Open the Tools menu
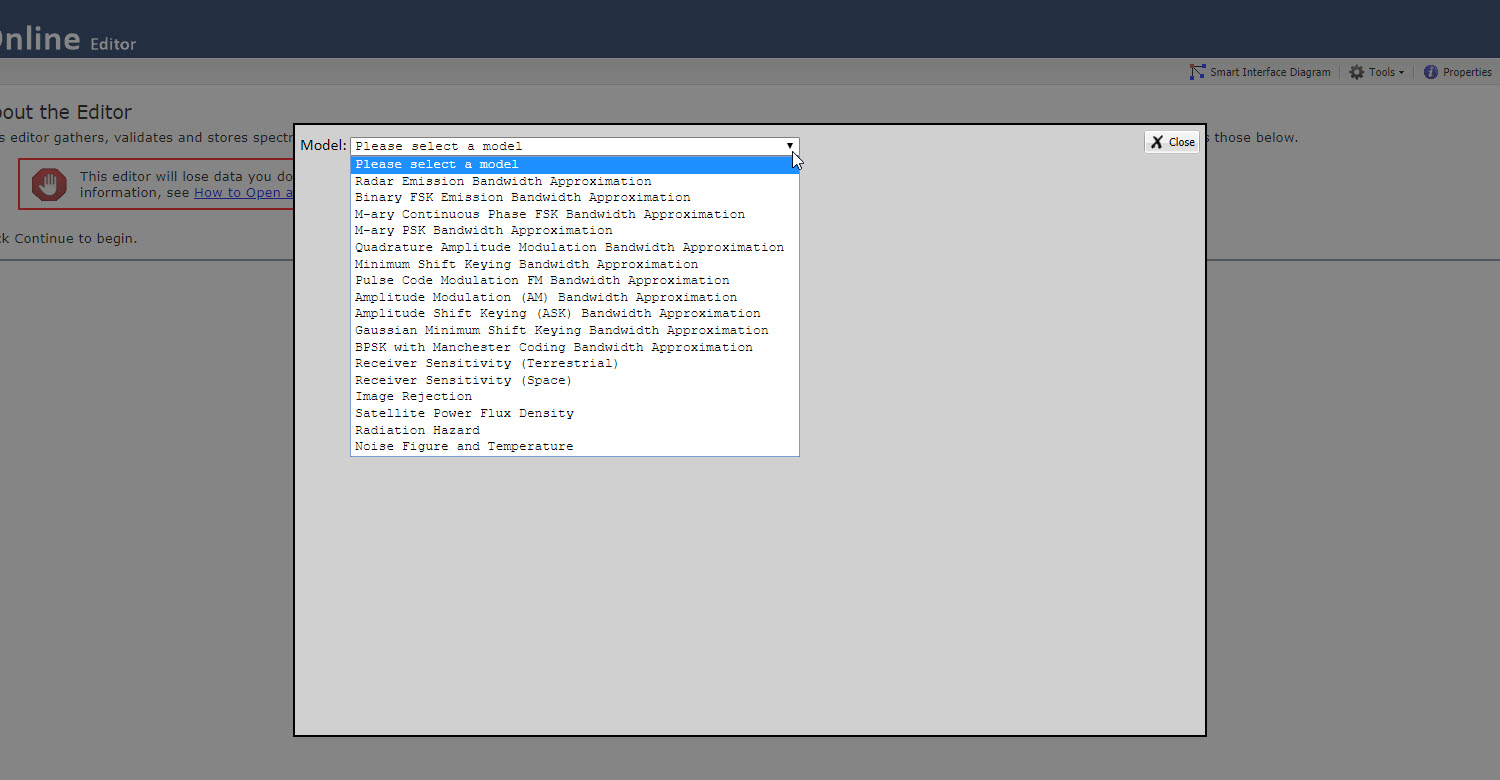Viewport: 1500px width, 780px height. (1376, 72)
